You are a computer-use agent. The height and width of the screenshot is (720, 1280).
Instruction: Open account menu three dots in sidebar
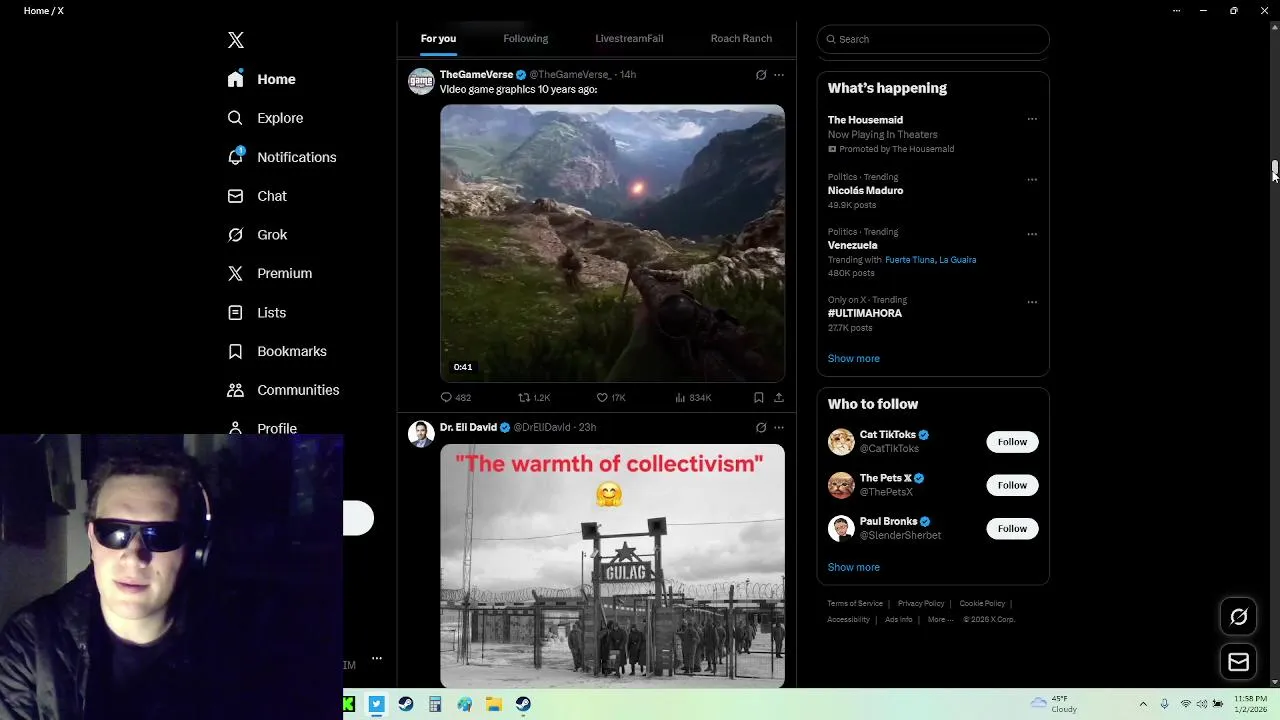pyautogui.click(x=377, y=658)
